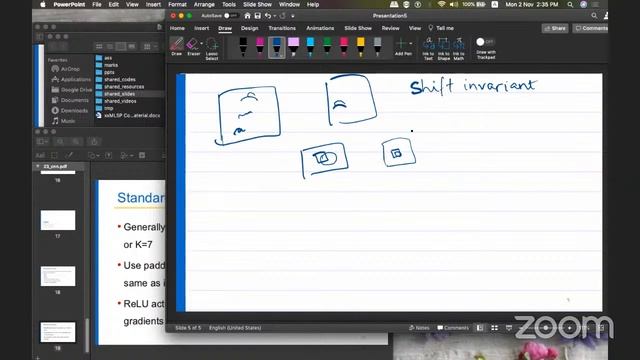Open the Apple menu
Viewport: 640px width, 360px height.
coord(43,4)
